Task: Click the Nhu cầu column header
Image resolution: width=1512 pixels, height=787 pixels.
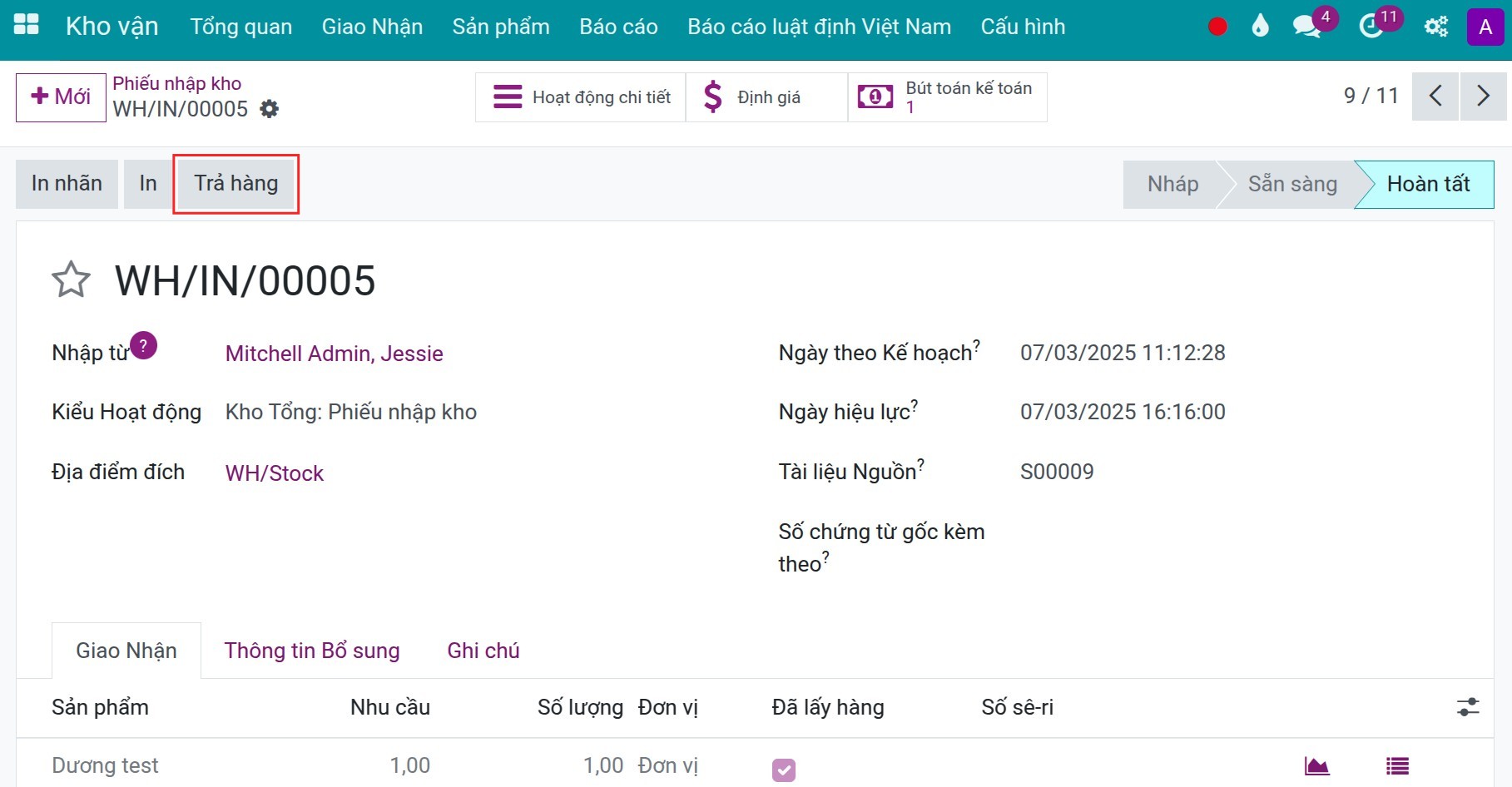Action: click(390, 707)
